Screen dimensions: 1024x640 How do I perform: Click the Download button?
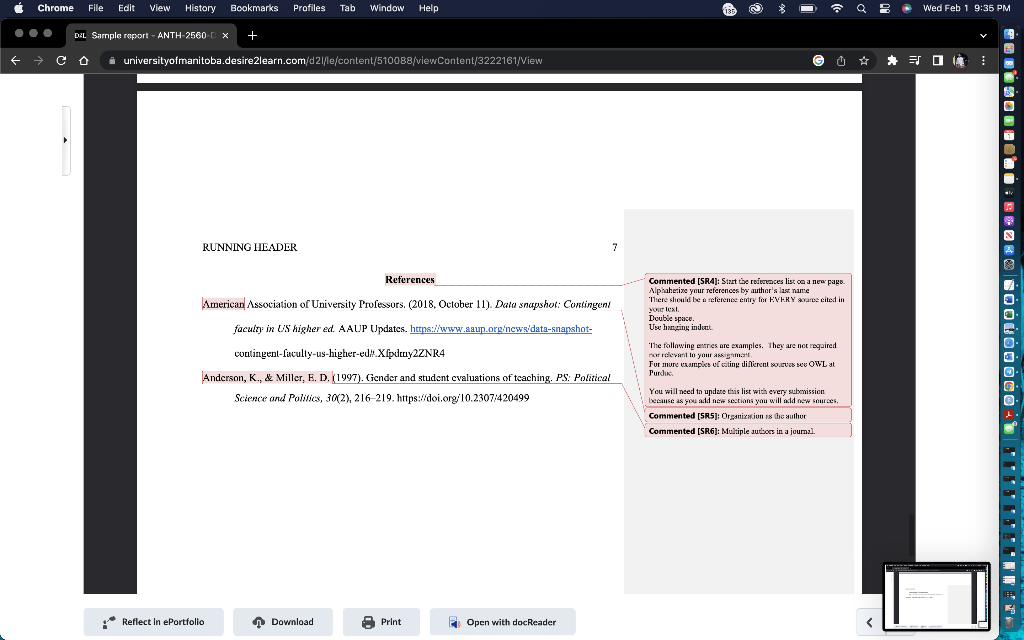coord(282,621)
